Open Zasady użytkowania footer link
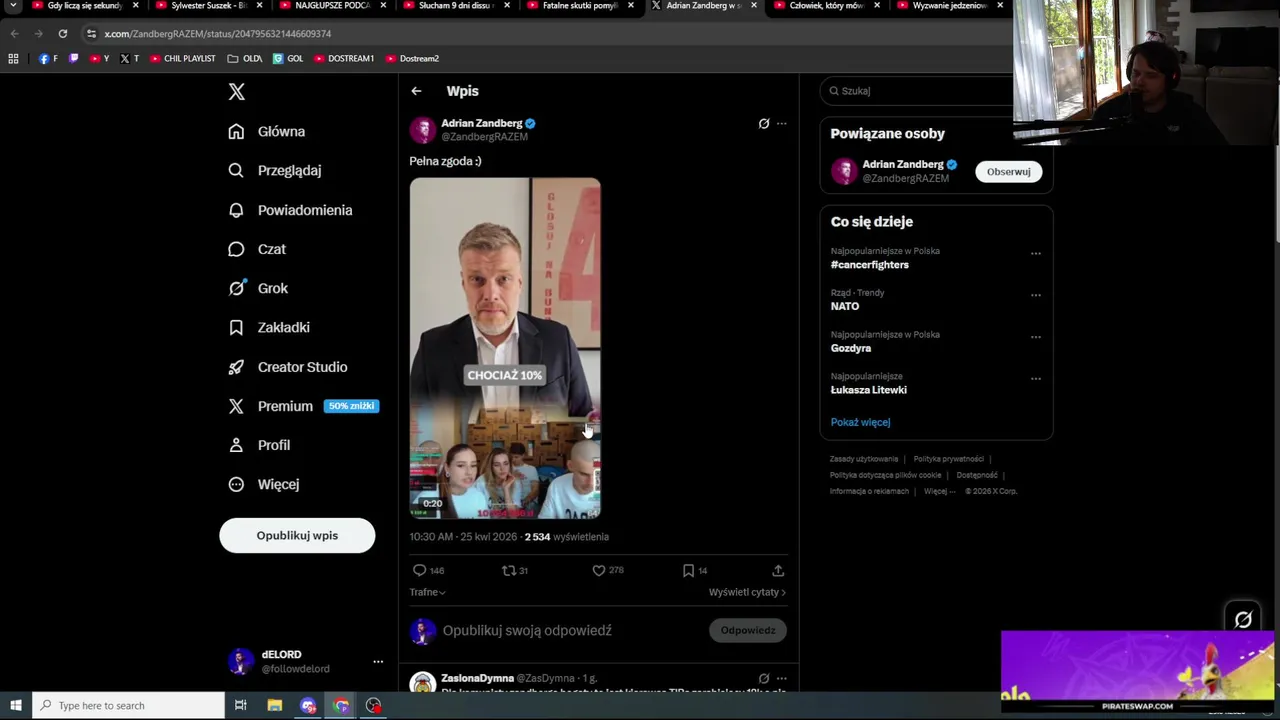Screen dimensions: 1280x720 pyautogui.click(x=864, y=459)
